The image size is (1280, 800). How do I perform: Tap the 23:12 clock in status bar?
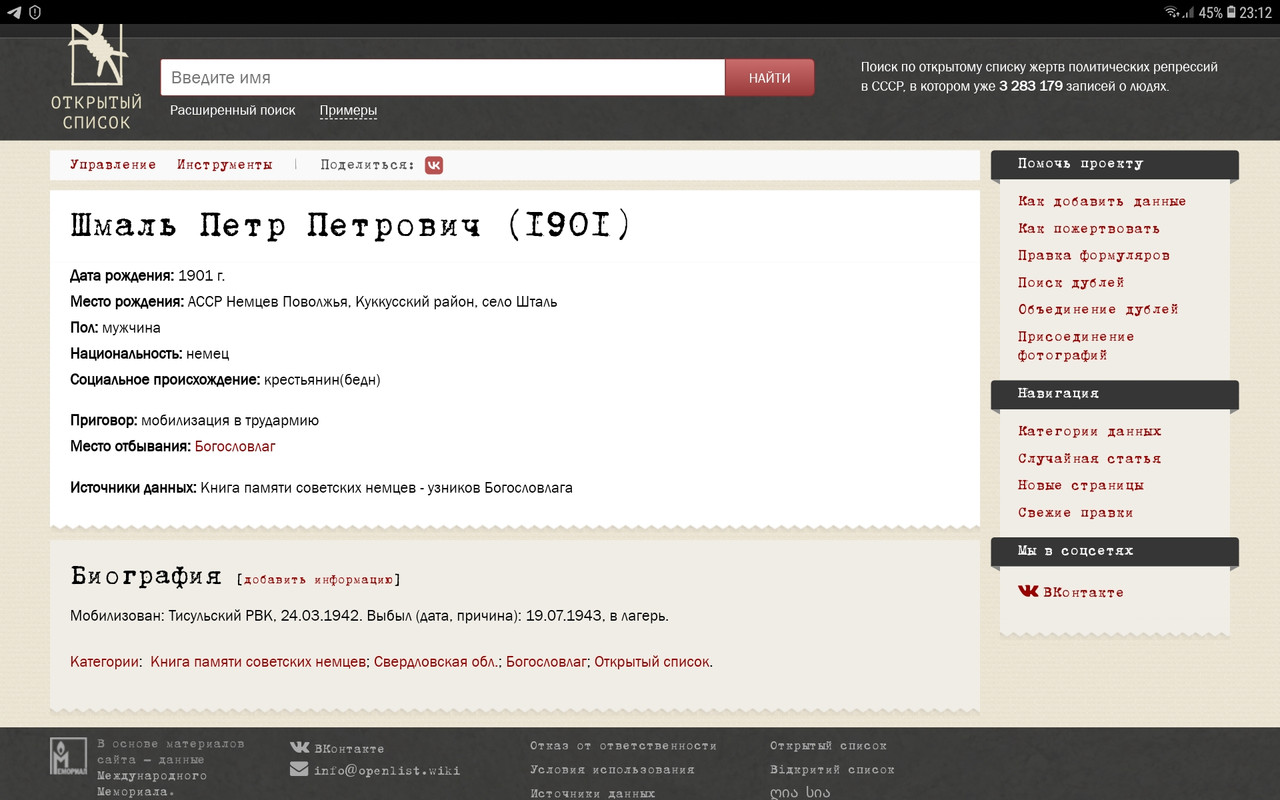(1254, 12)
